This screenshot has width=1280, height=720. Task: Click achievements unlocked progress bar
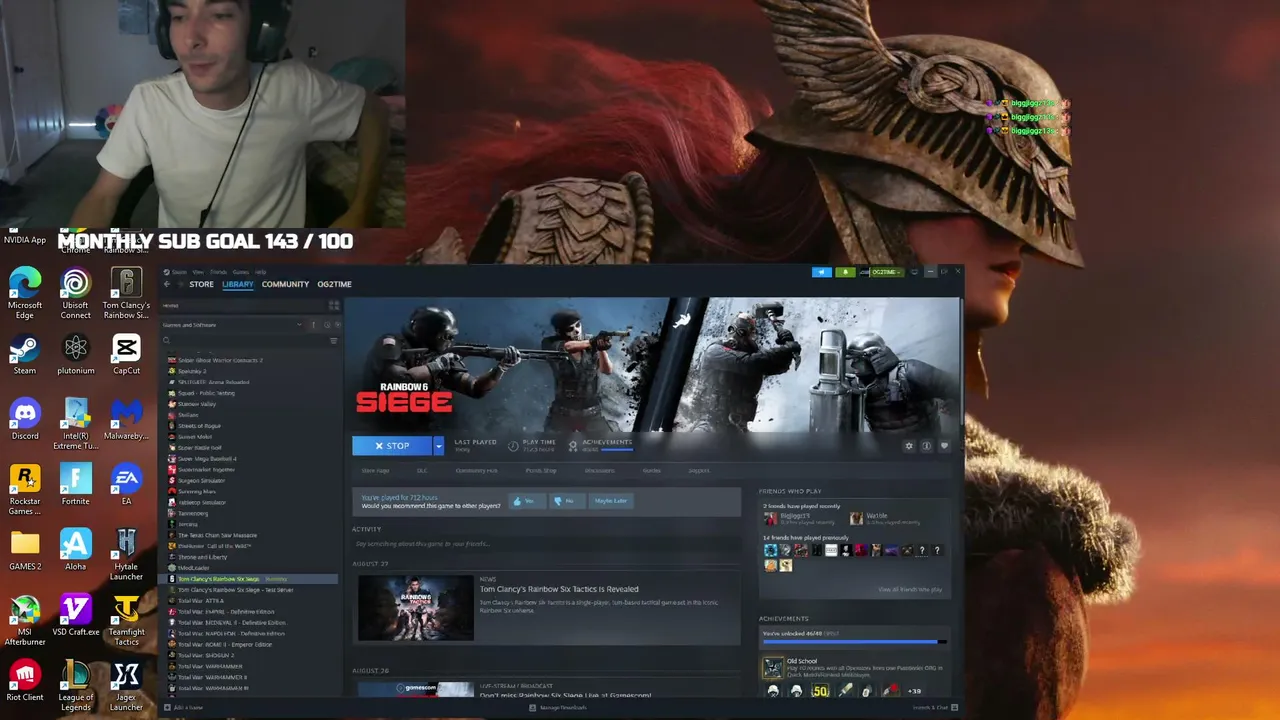pyautogui.click(x=853, y=641)
